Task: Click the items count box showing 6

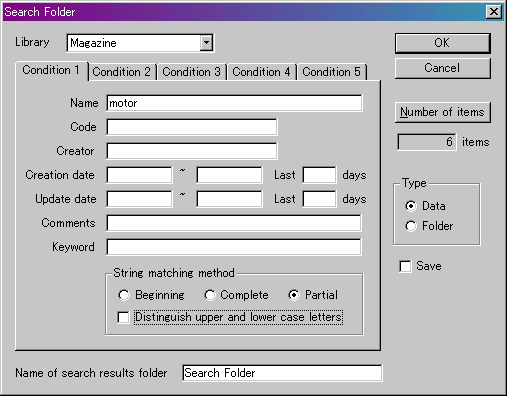Action: pos(427,142)
